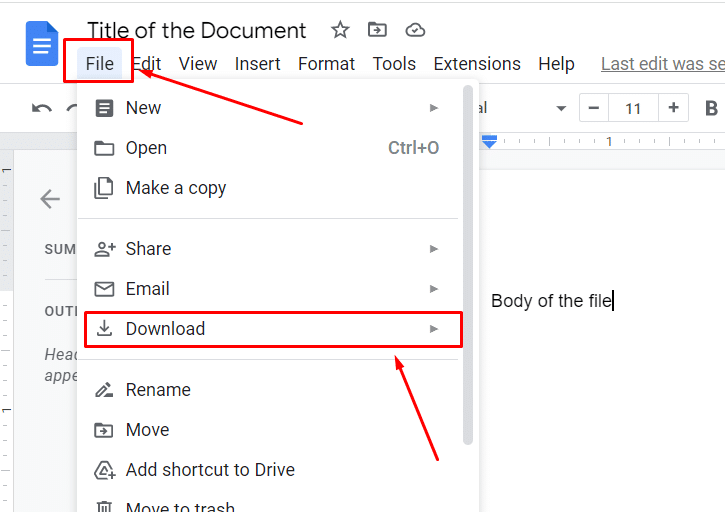The image size is (725, 512).
Task: Click the font size field showing 11
Action: click(633, 108)
